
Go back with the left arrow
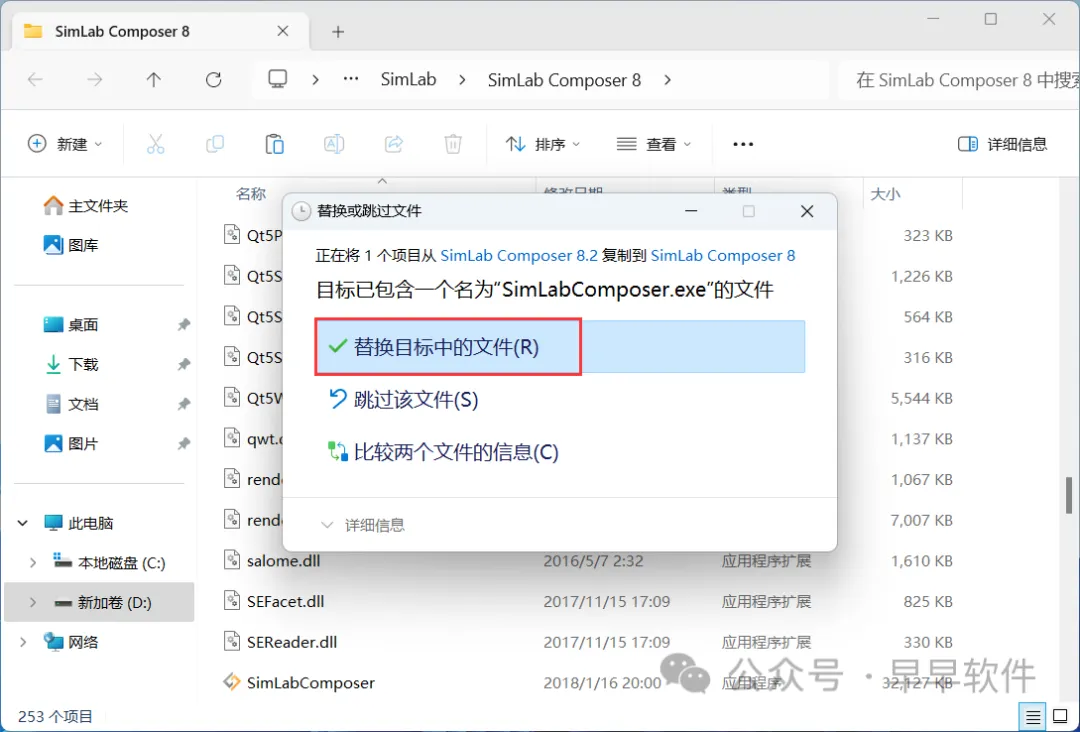click(x=35, y=80)
